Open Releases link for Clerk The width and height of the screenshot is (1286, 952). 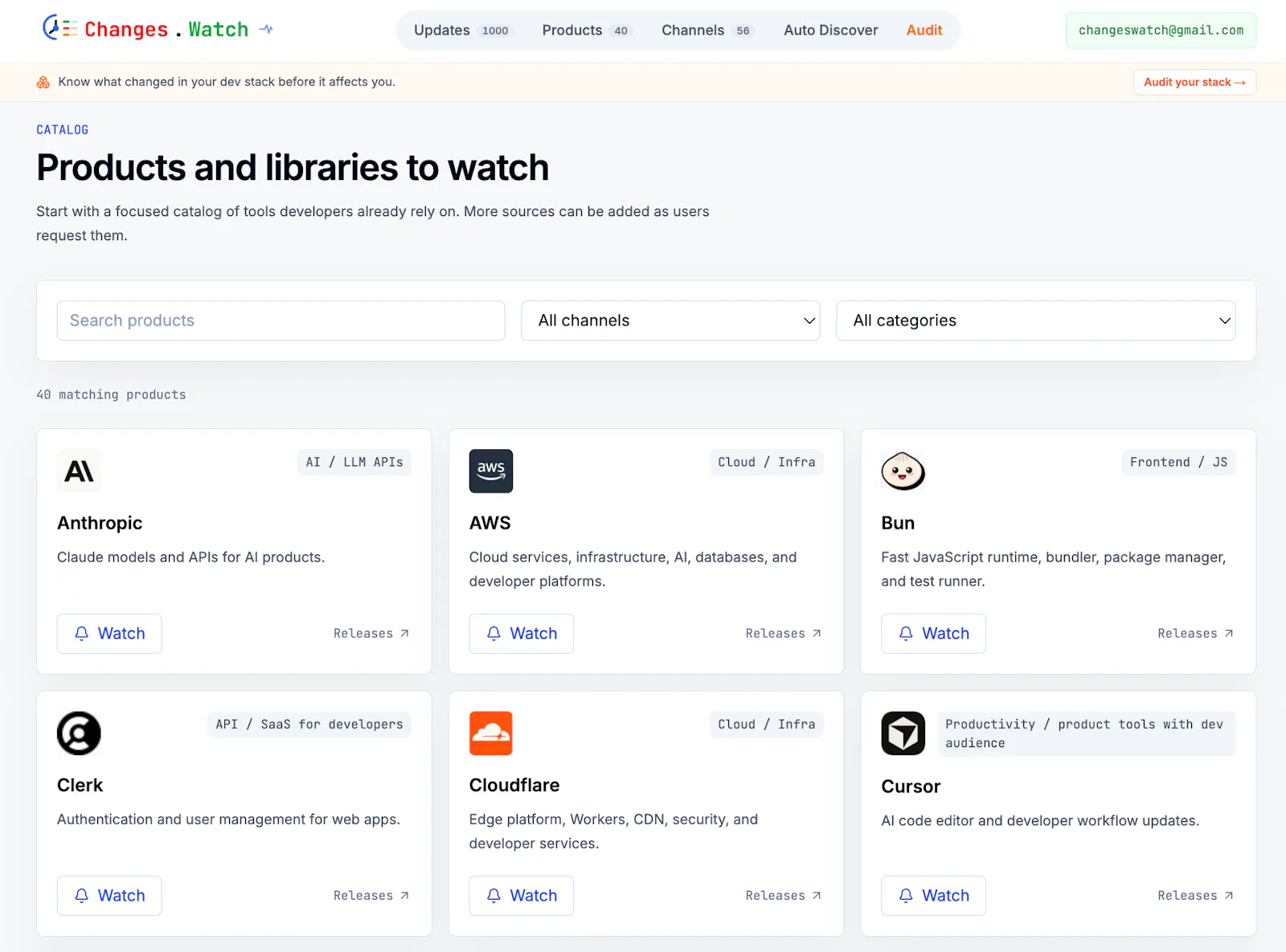(371, 895)
